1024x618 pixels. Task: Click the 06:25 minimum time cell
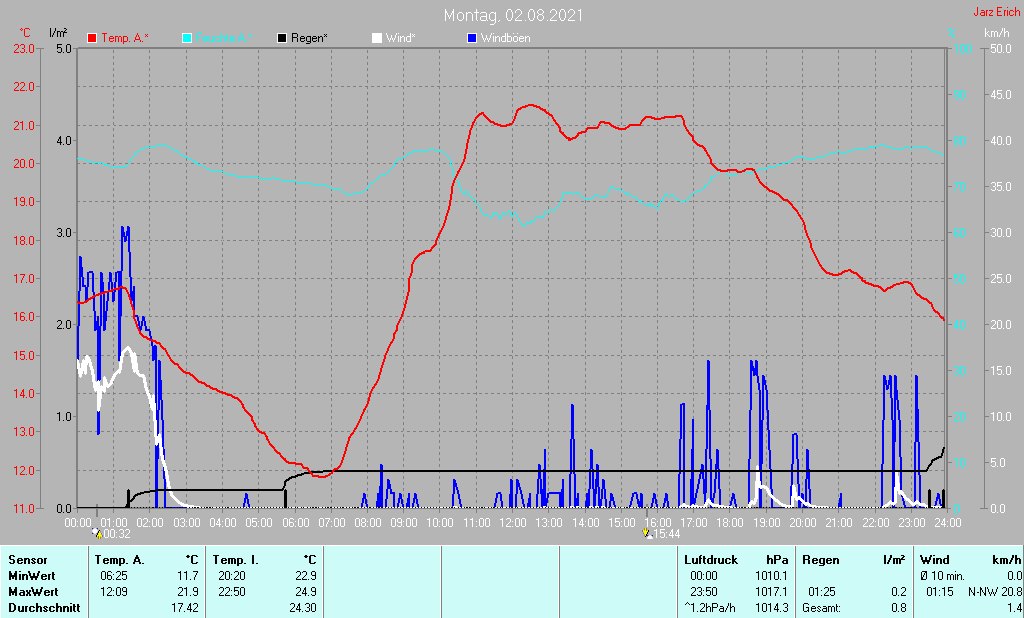tap(114, 576)
